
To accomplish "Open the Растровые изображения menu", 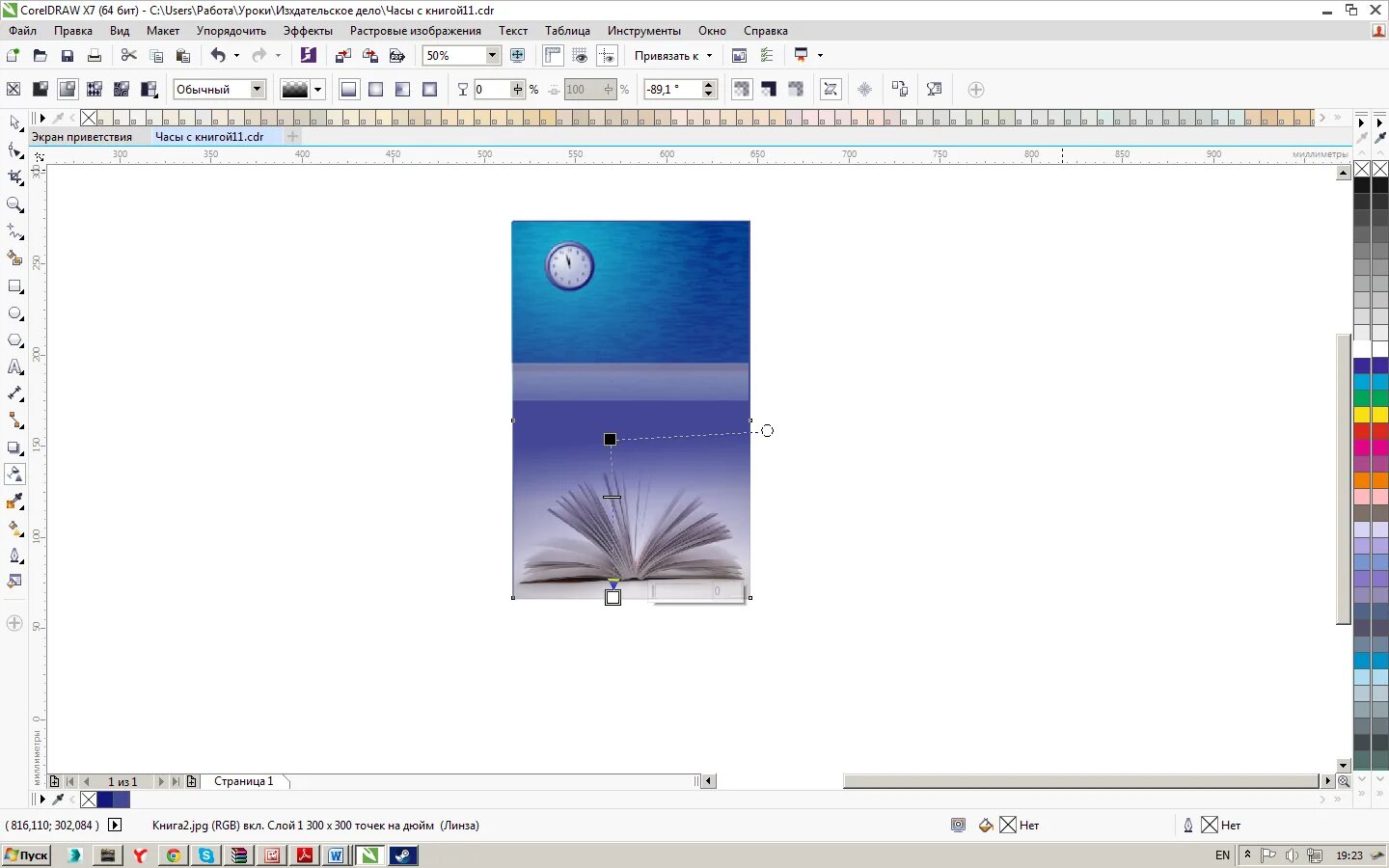I will coord(415,31).
